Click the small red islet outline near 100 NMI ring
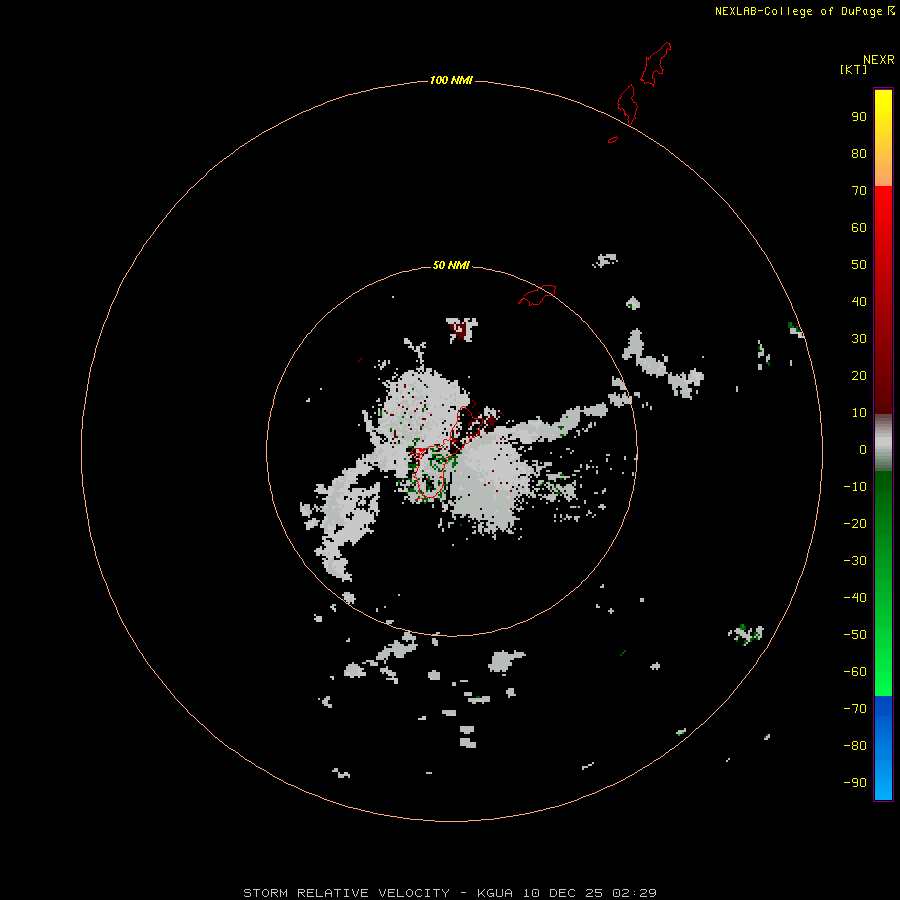This screenshot has height=900, width=900. pos(613,139)
